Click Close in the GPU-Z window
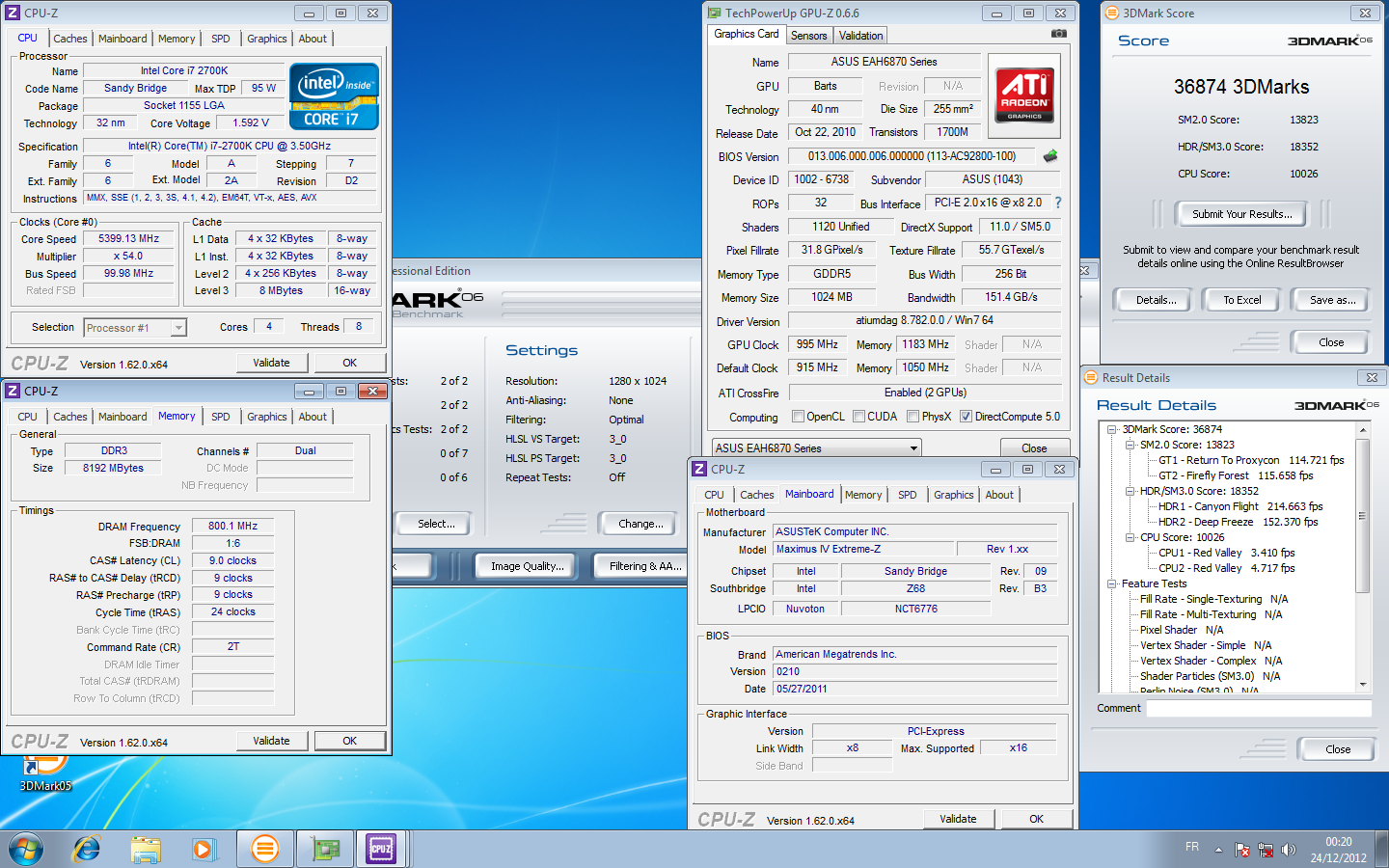This screenshot has height=868, width=1389. (1034, 448)
